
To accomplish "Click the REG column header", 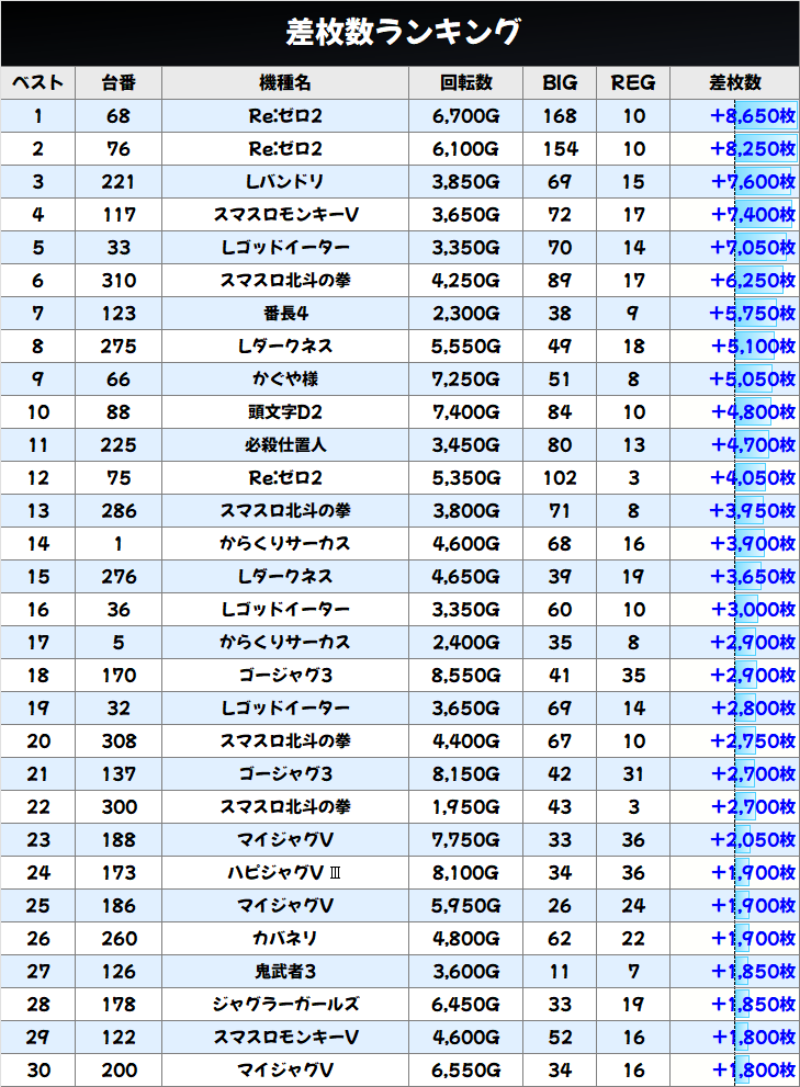I will (633, 83).
